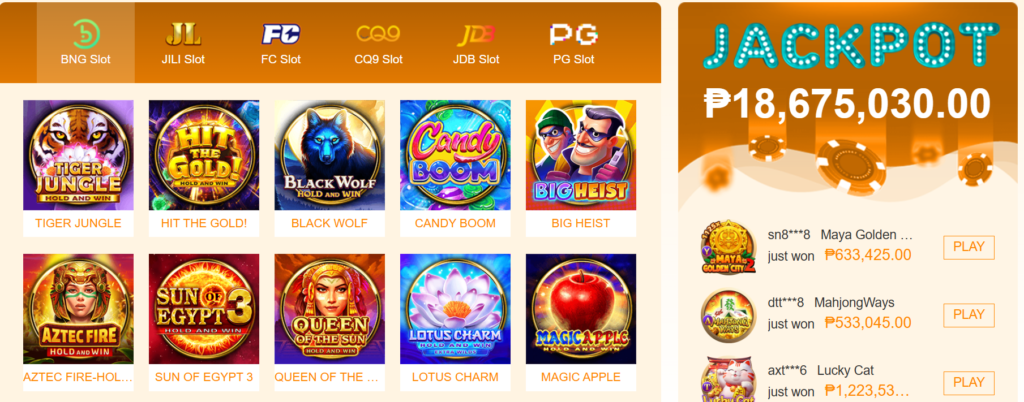Switch to the JILI Slot tab

(184, 43)
